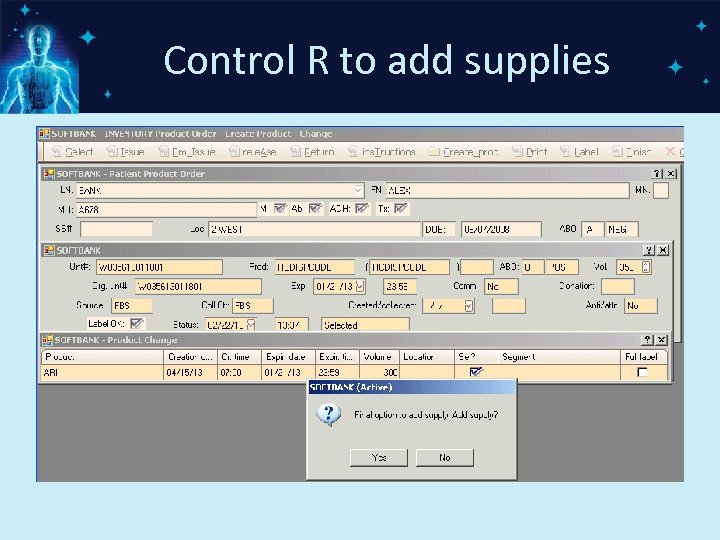Screen dimensions: 720x540
Task: Click the Product Change window icon
Action: pyautogui.click(x=47, y=340)
